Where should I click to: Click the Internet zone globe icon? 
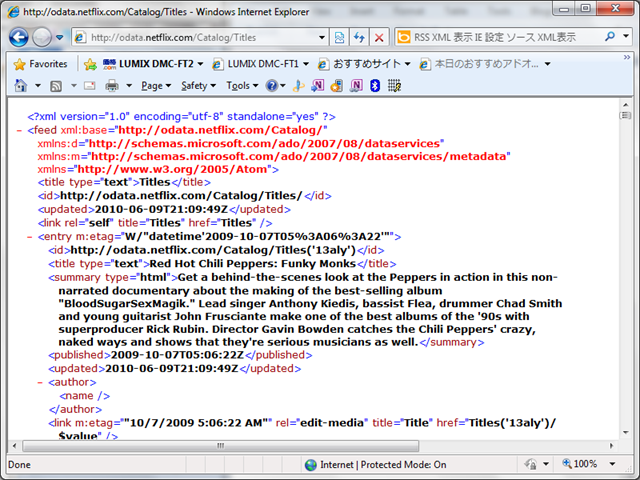(x=311, y=465)
